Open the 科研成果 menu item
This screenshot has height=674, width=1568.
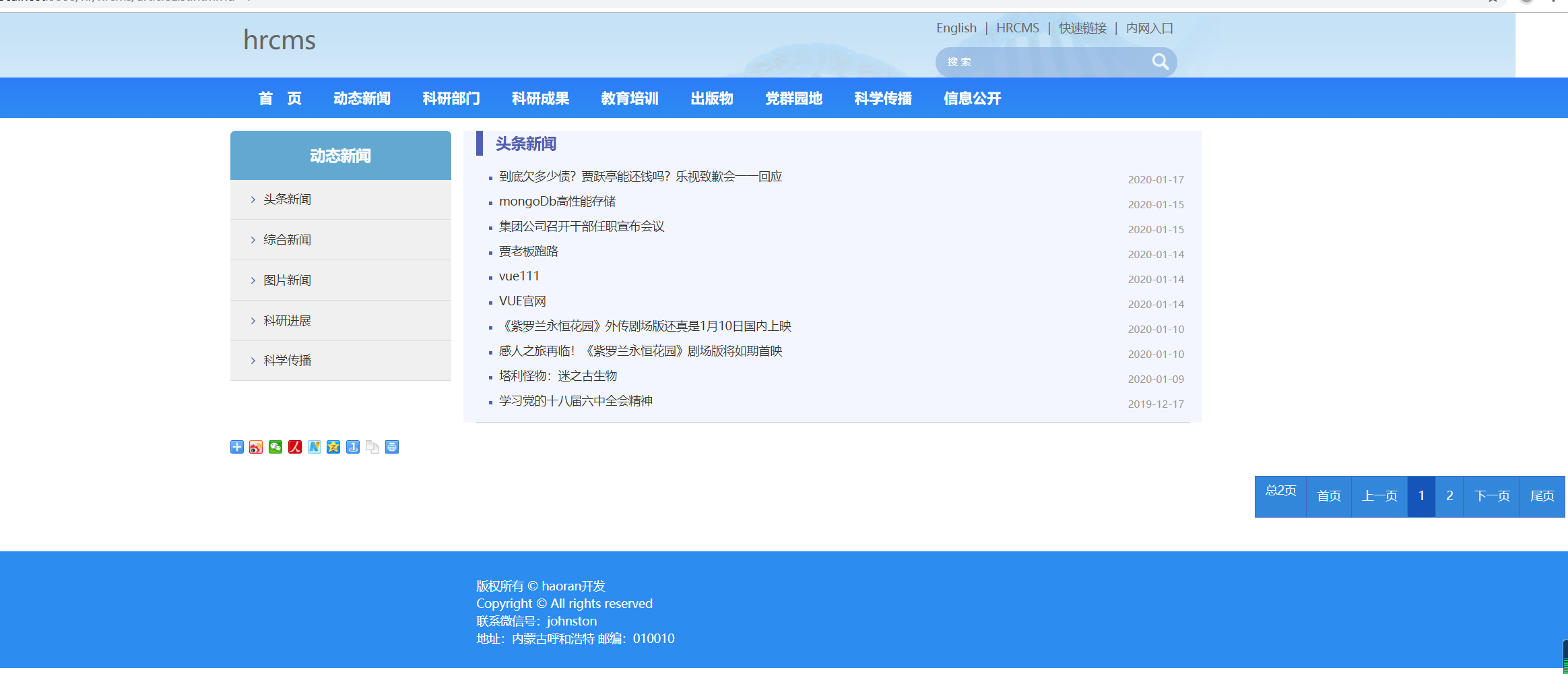click(540, 98)
